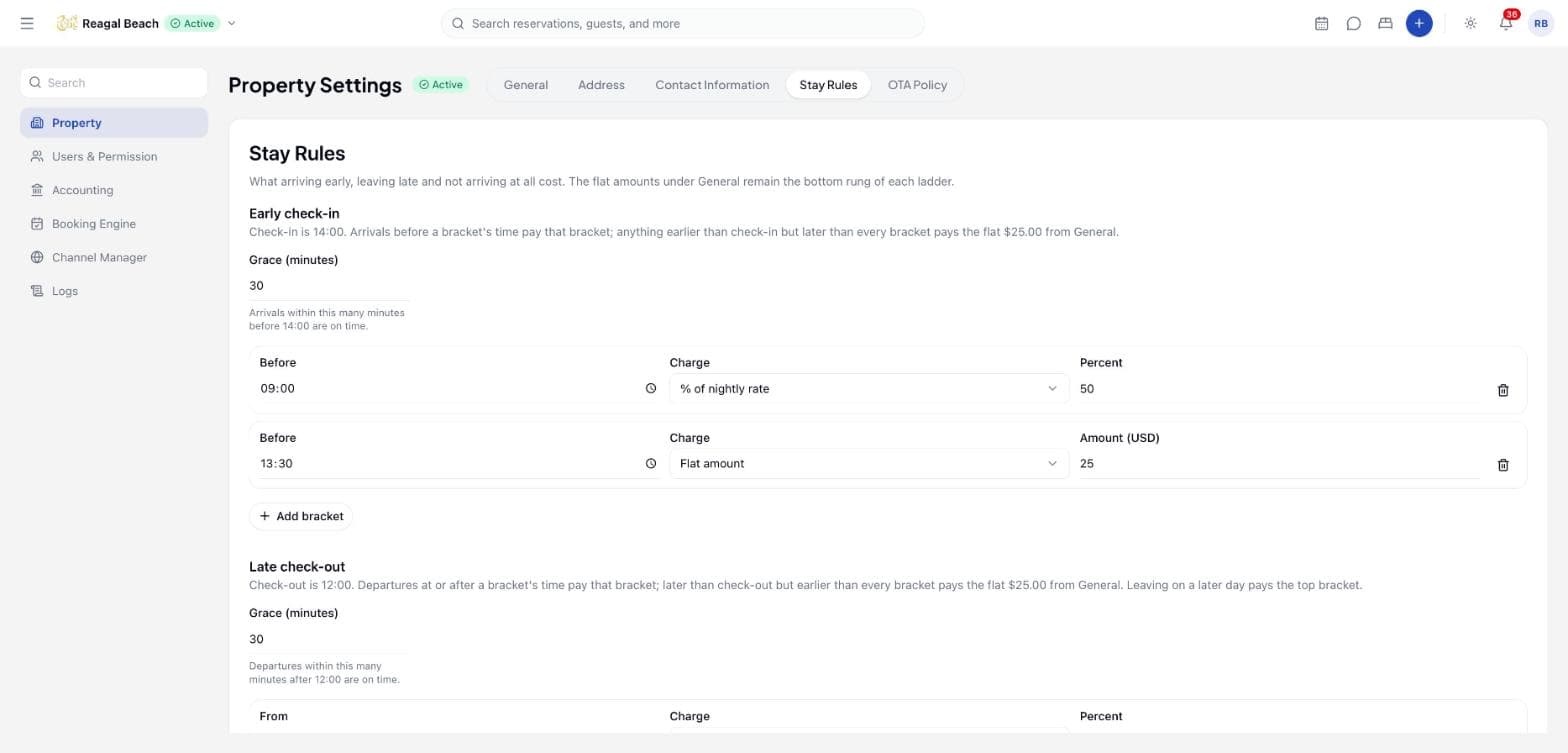Switch to the OTA Policy tab
Screen dimensions: 1568x753
[x=917, y=85]
